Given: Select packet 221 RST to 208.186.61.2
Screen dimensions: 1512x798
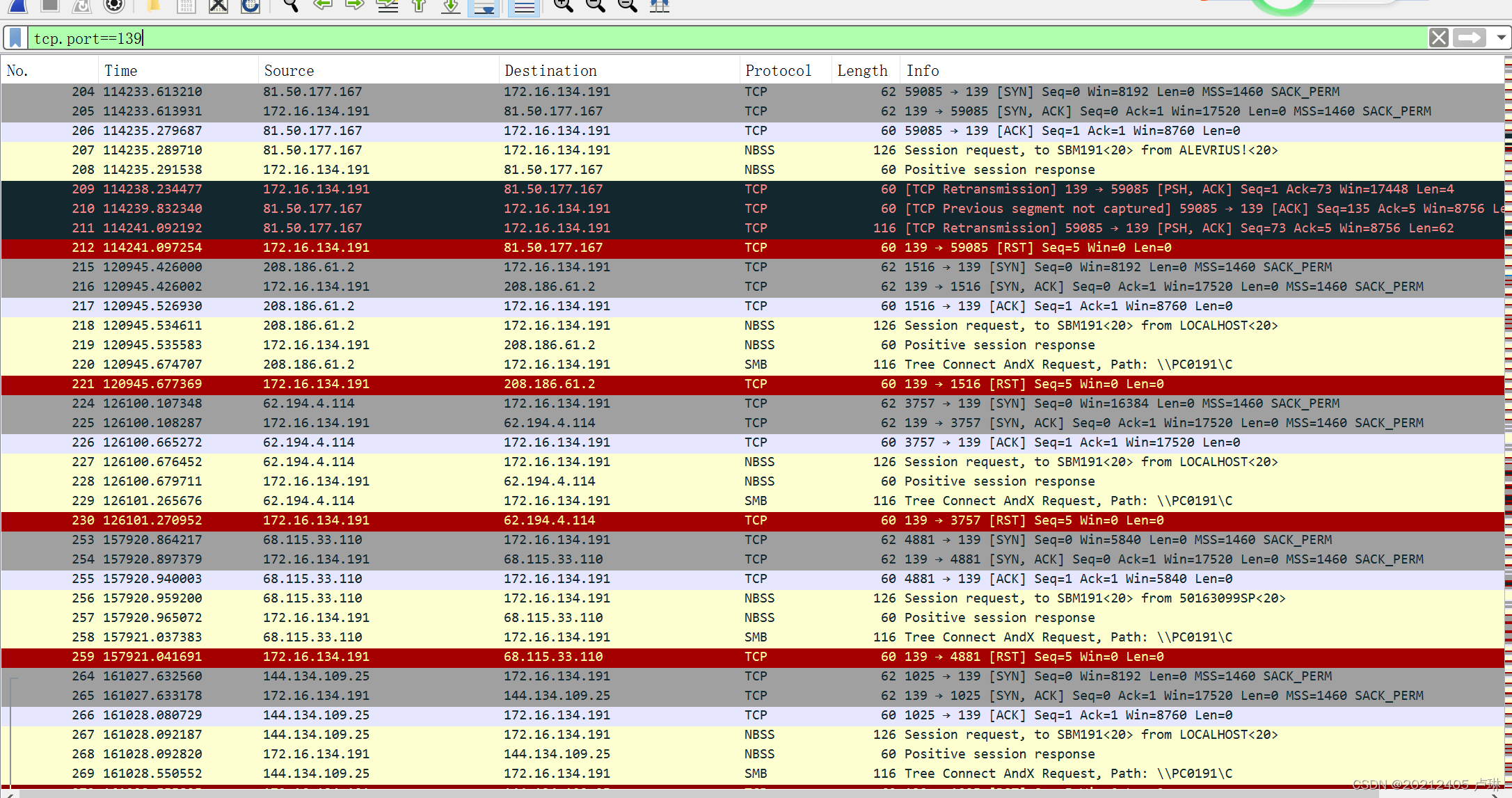Looking at the screenshot, I should pos(752,384).
